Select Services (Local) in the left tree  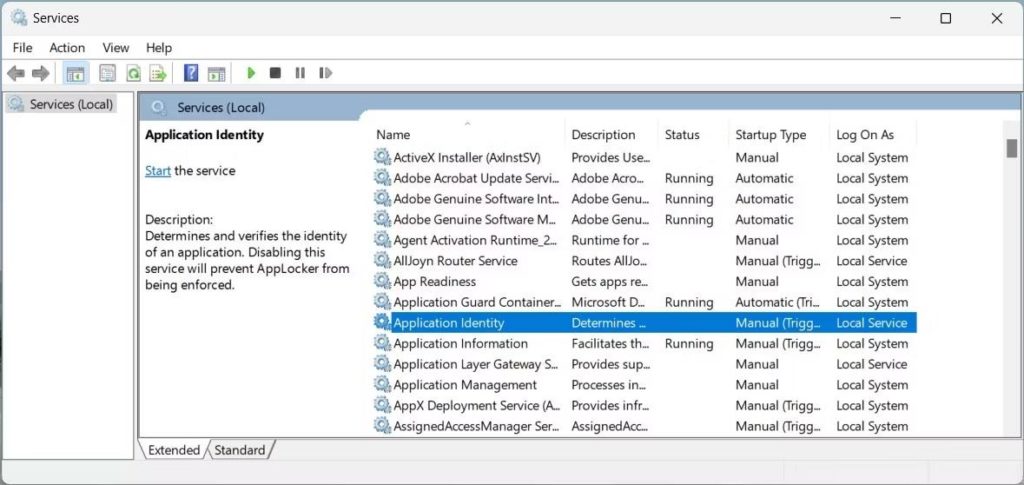(71, 104)
